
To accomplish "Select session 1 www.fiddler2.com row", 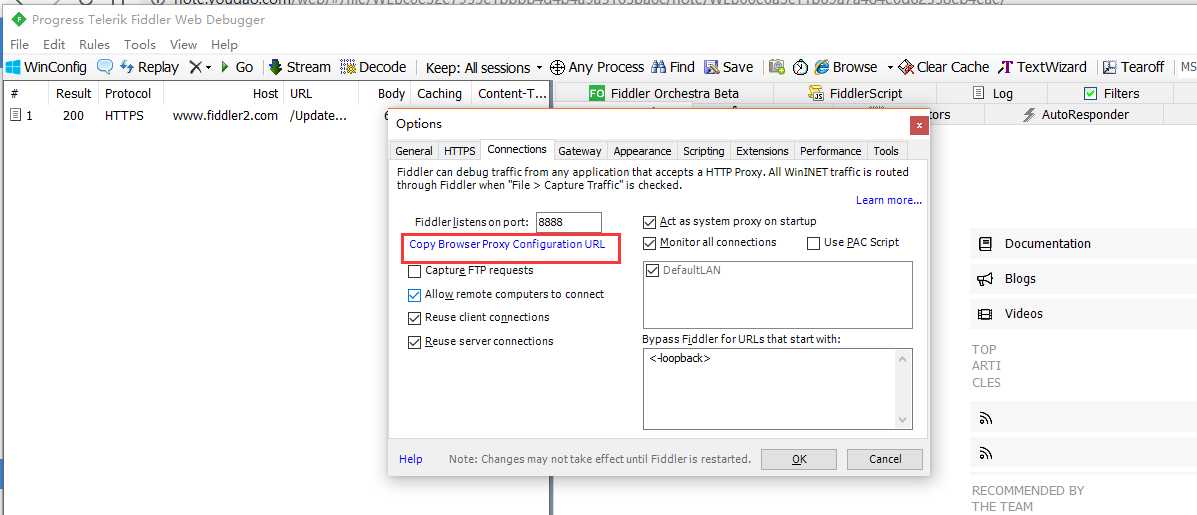I will pos(275,116).
